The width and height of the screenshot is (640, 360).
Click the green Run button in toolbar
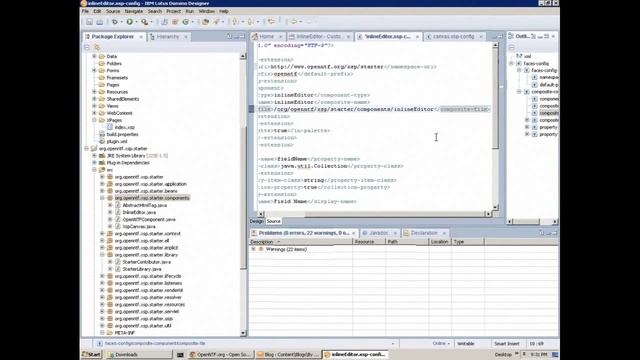[130, 22]
